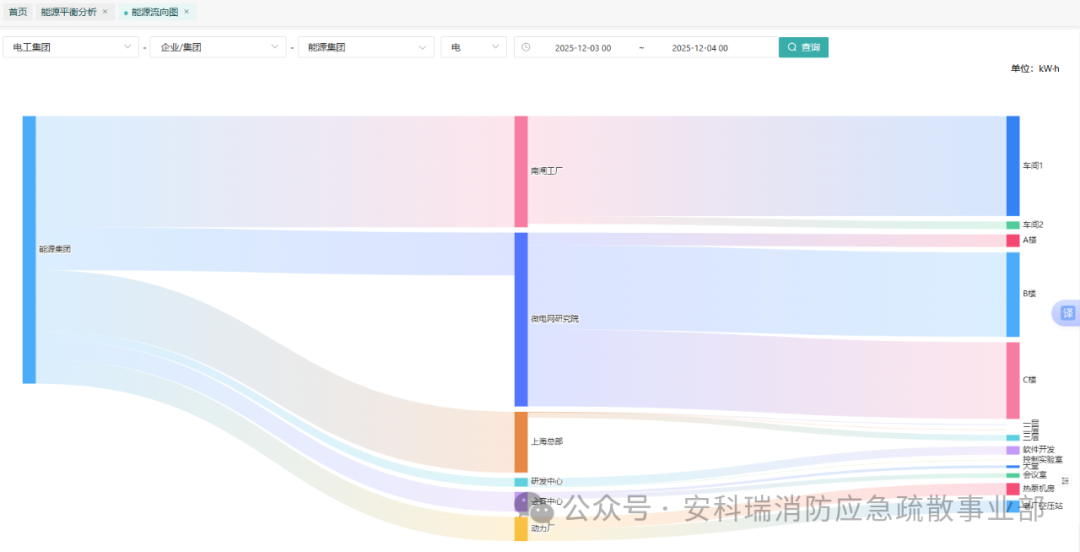1080x552 pixels.
Task: Click the 查询 search button
Action: point(803,47)
